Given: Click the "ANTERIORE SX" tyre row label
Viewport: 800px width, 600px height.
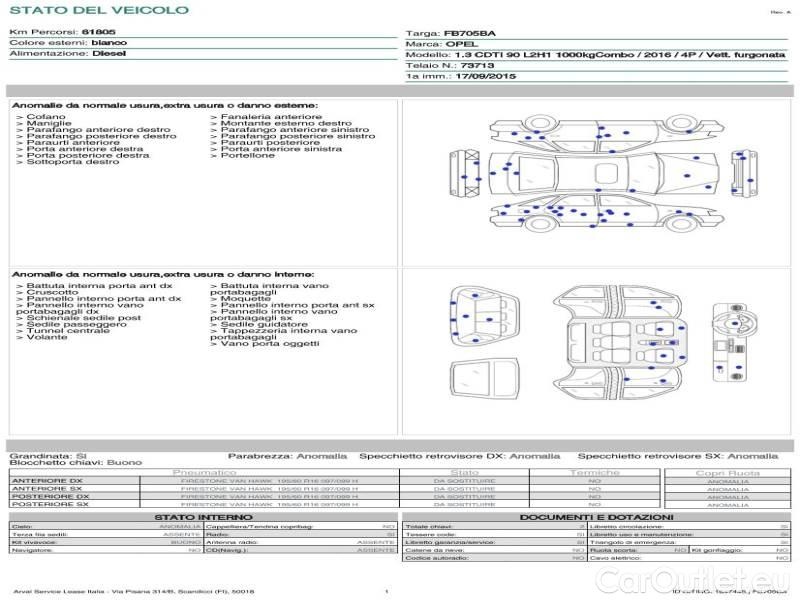Looking at the screenshot, I should pyautogui.click(x=47, y=489).
